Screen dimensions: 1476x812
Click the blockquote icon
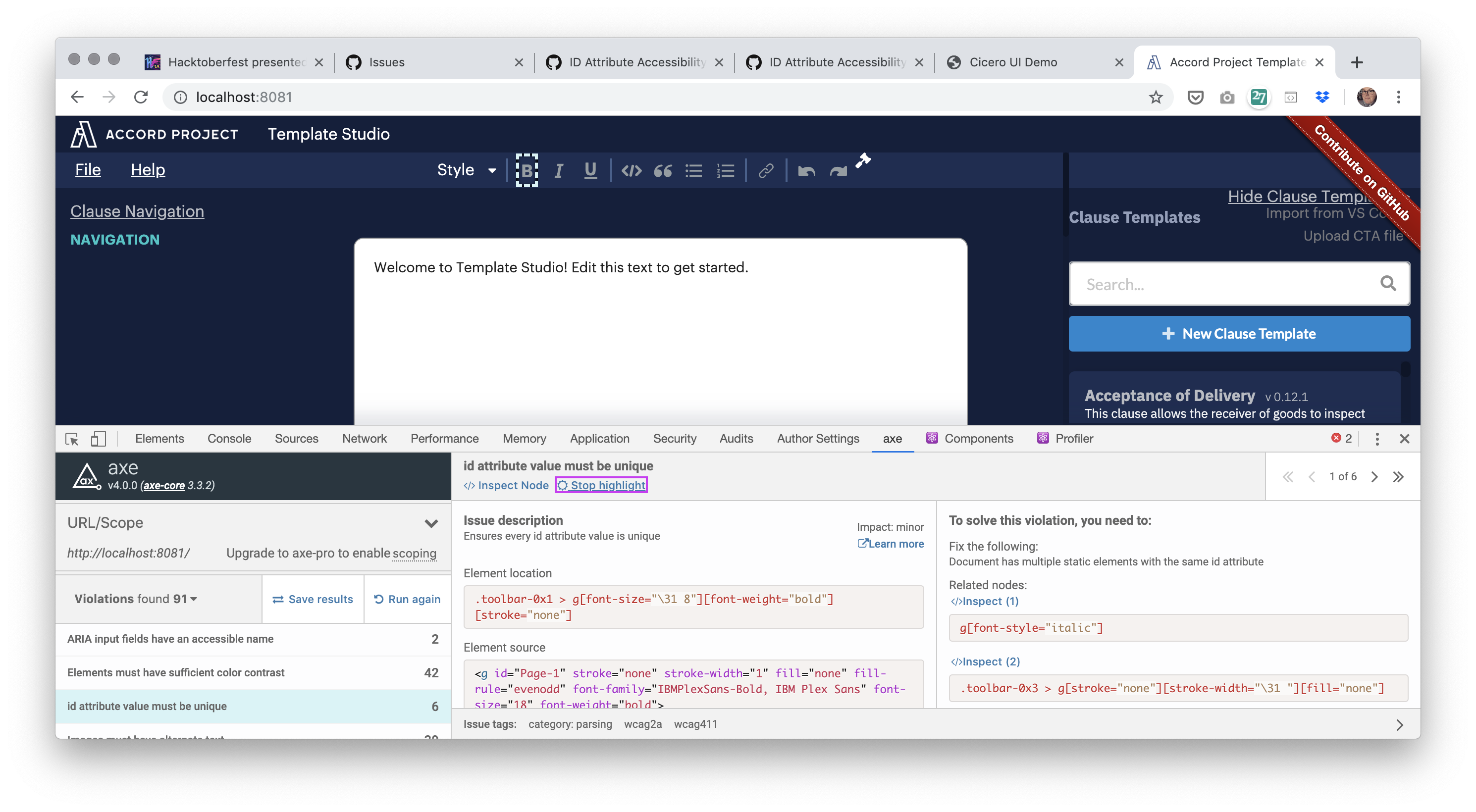[663, 170]
